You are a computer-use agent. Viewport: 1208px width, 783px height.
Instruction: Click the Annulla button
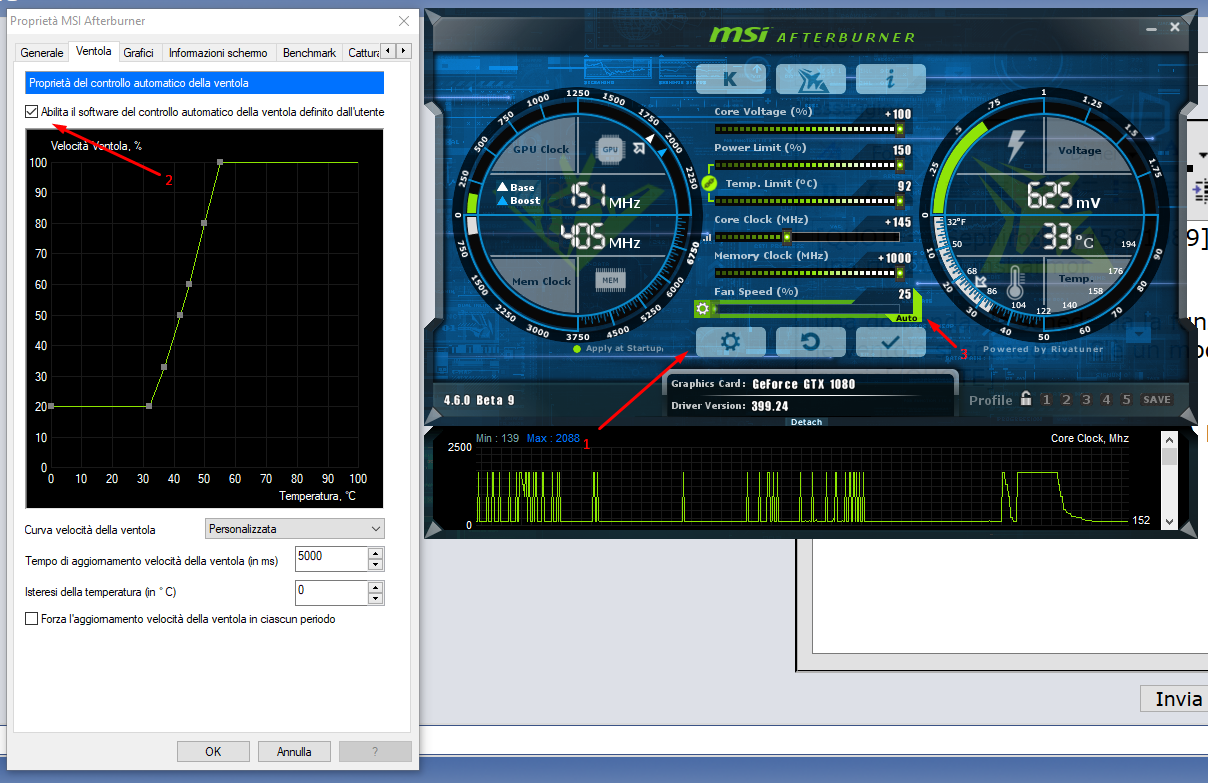click(x=294, y=752)
